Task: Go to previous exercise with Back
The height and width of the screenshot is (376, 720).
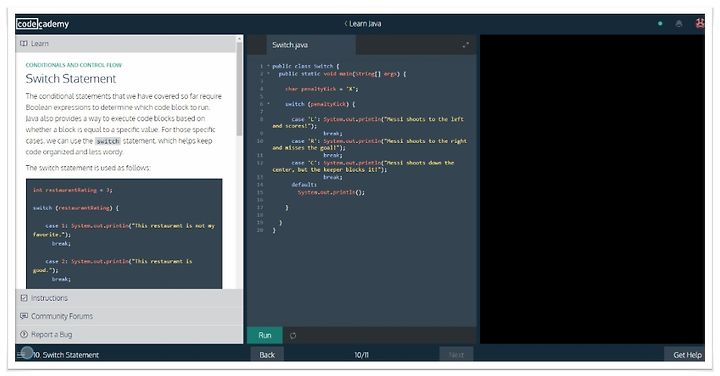Action: [267, 354]
